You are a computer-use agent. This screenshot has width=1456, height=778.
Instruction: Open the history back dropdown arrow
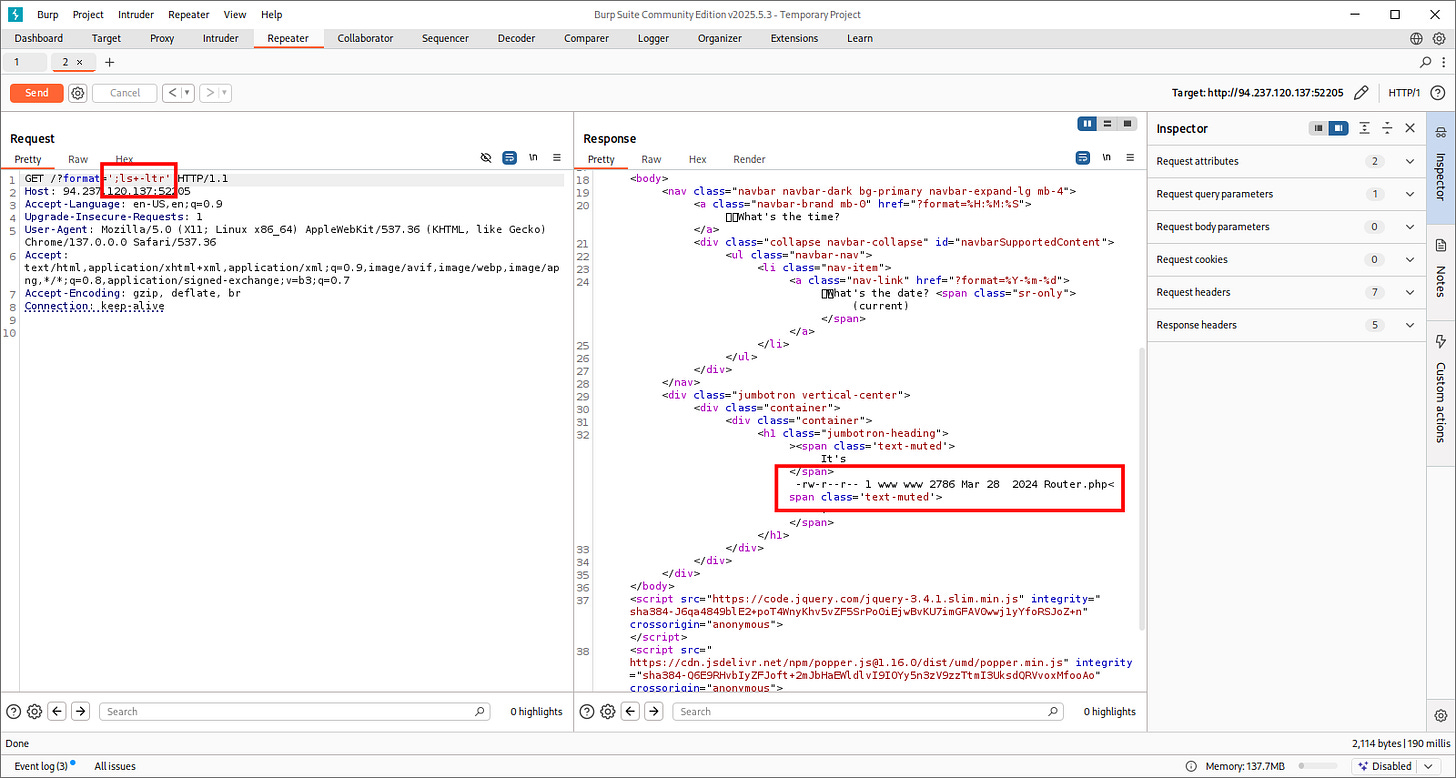tap(187, 93)
